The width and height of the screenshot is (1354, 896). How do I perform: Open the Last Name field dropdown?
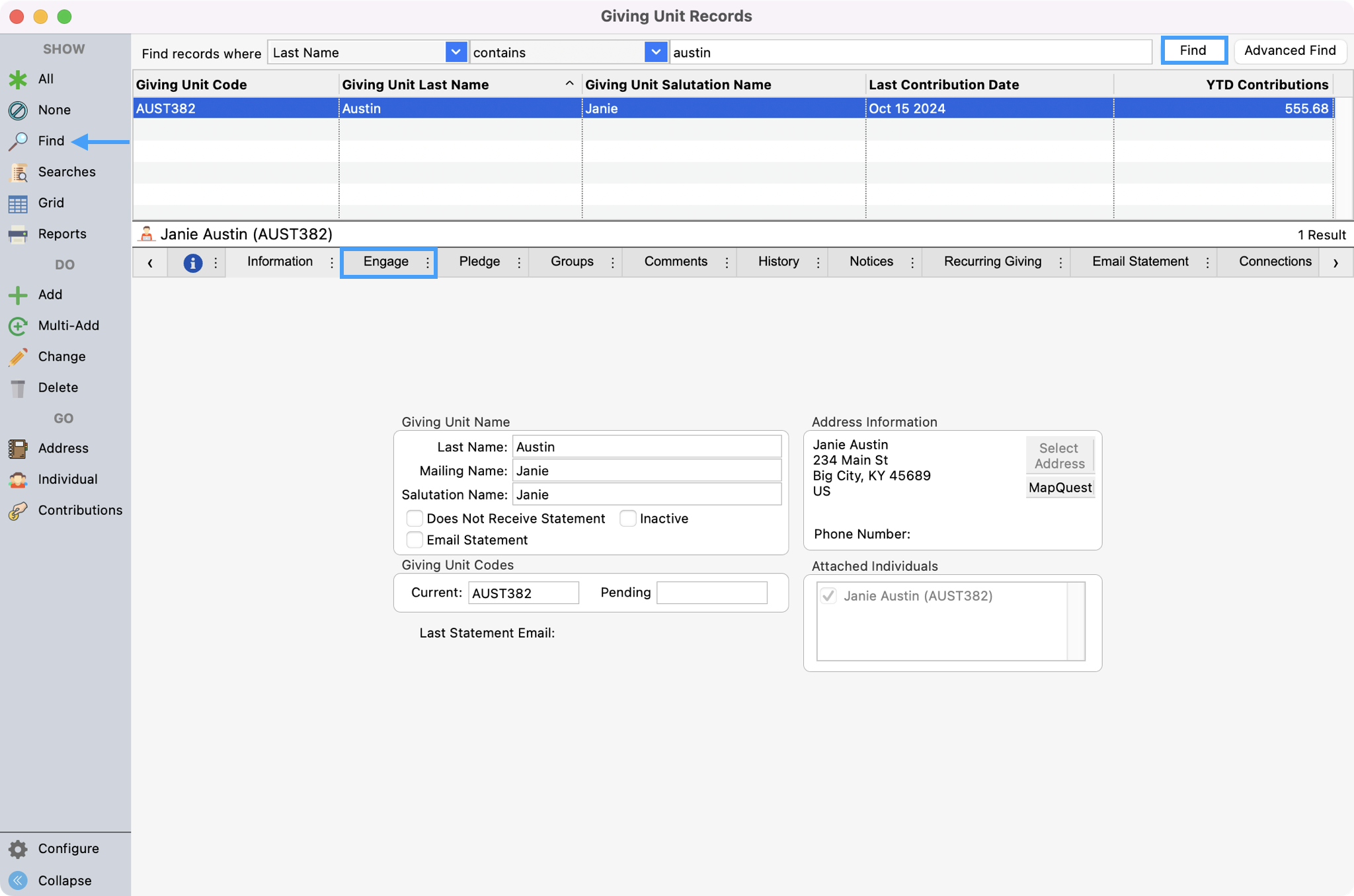pyautogui.click(x=456, y=52)
